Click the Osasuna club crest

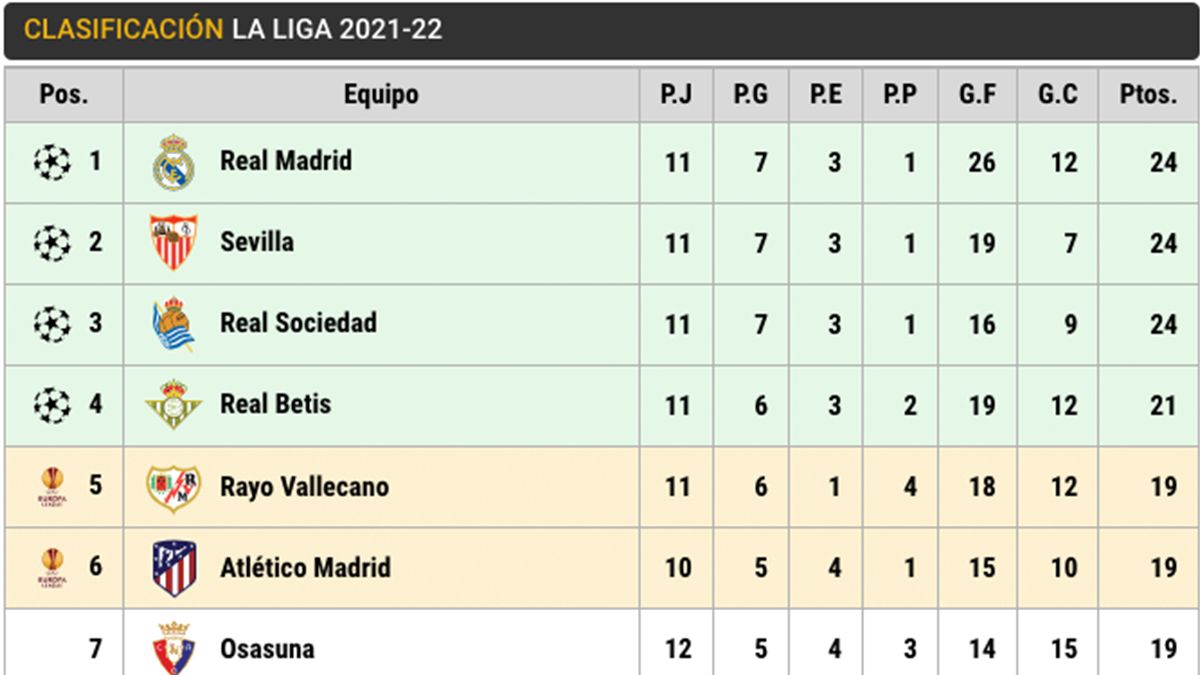174,648
